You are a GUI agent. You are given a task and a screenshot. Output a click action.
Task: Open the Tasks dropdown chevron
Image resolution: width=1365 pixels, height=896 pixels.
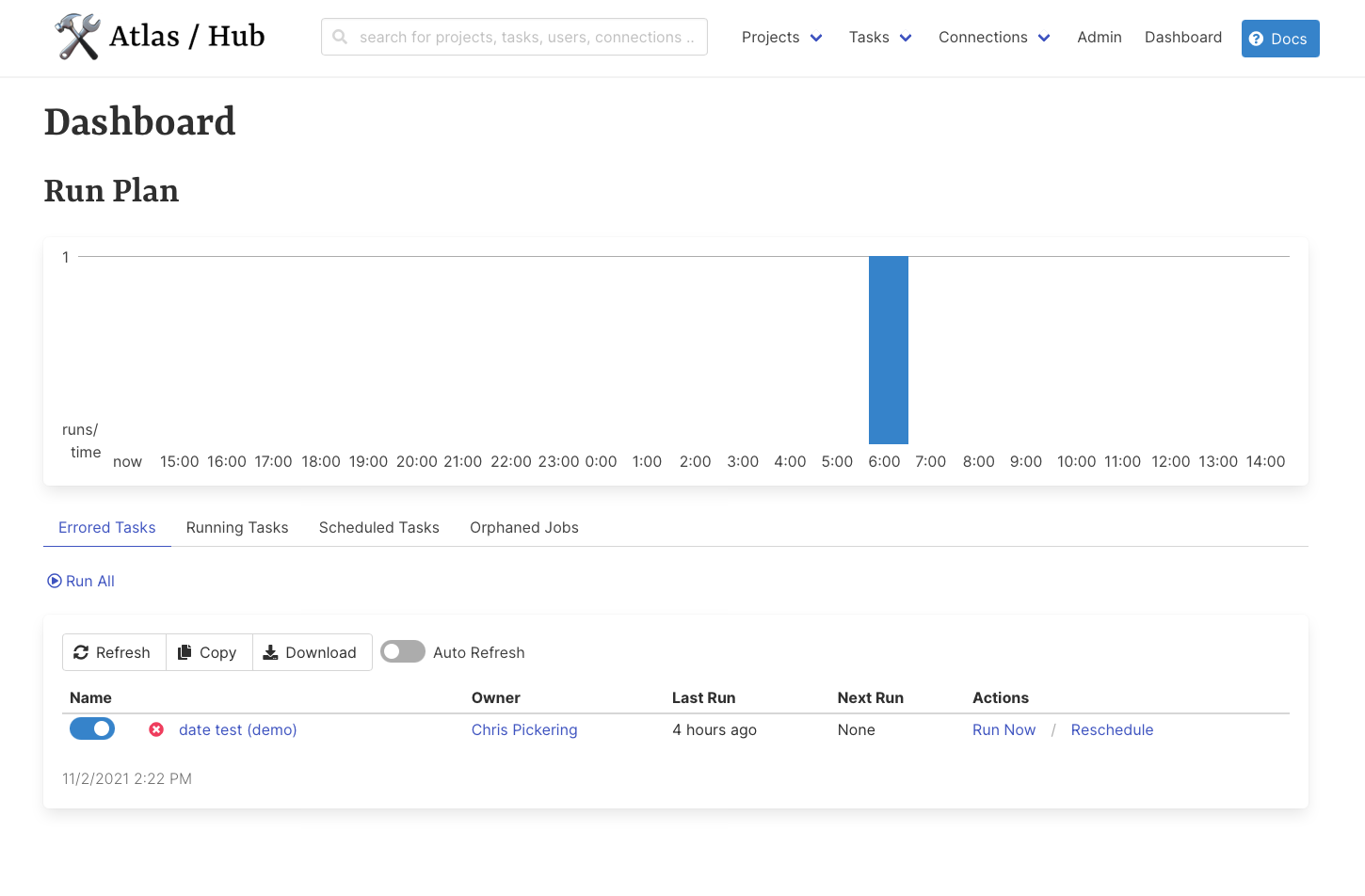906,38
